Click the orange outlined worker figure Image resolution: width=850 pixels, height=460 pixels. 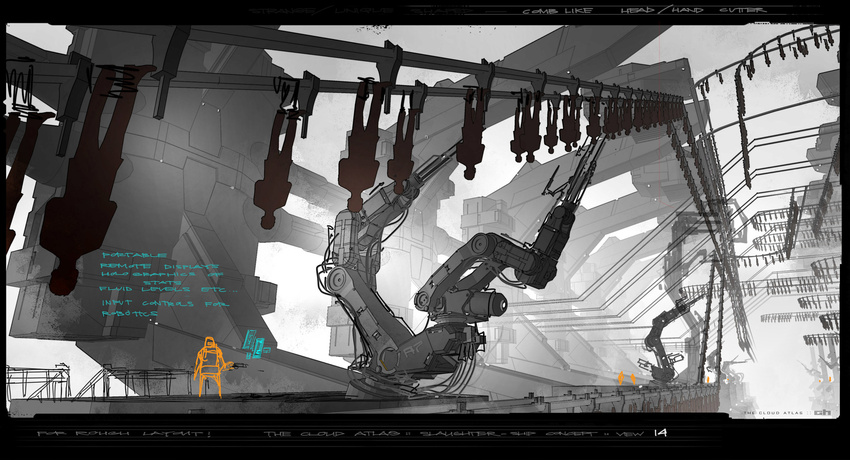[211, 367]
